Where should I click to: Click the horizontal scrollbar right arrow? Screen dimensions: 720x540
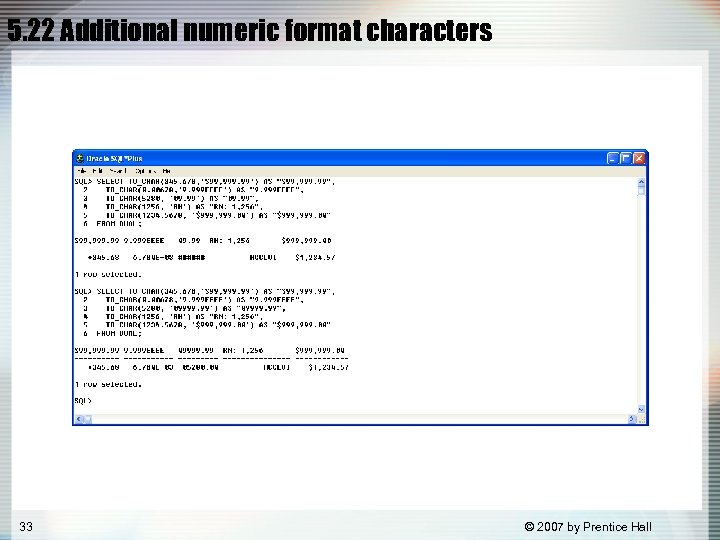pyautogui.click(x=632, y=419)
